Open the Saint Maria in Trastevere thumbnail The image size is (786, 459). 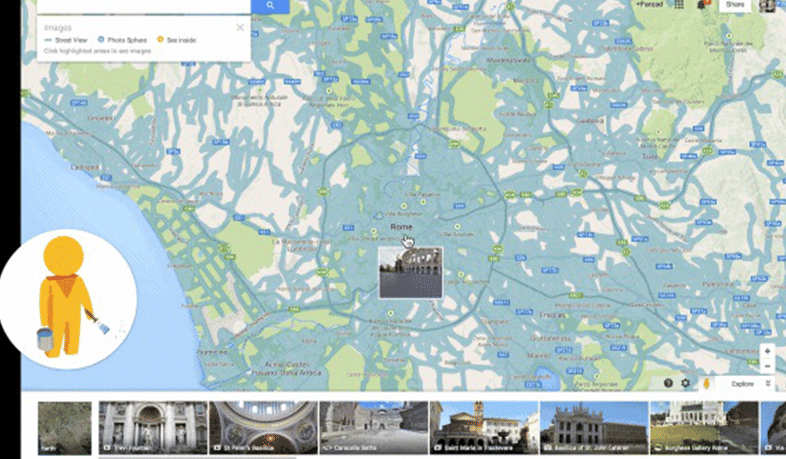(484, 428)
